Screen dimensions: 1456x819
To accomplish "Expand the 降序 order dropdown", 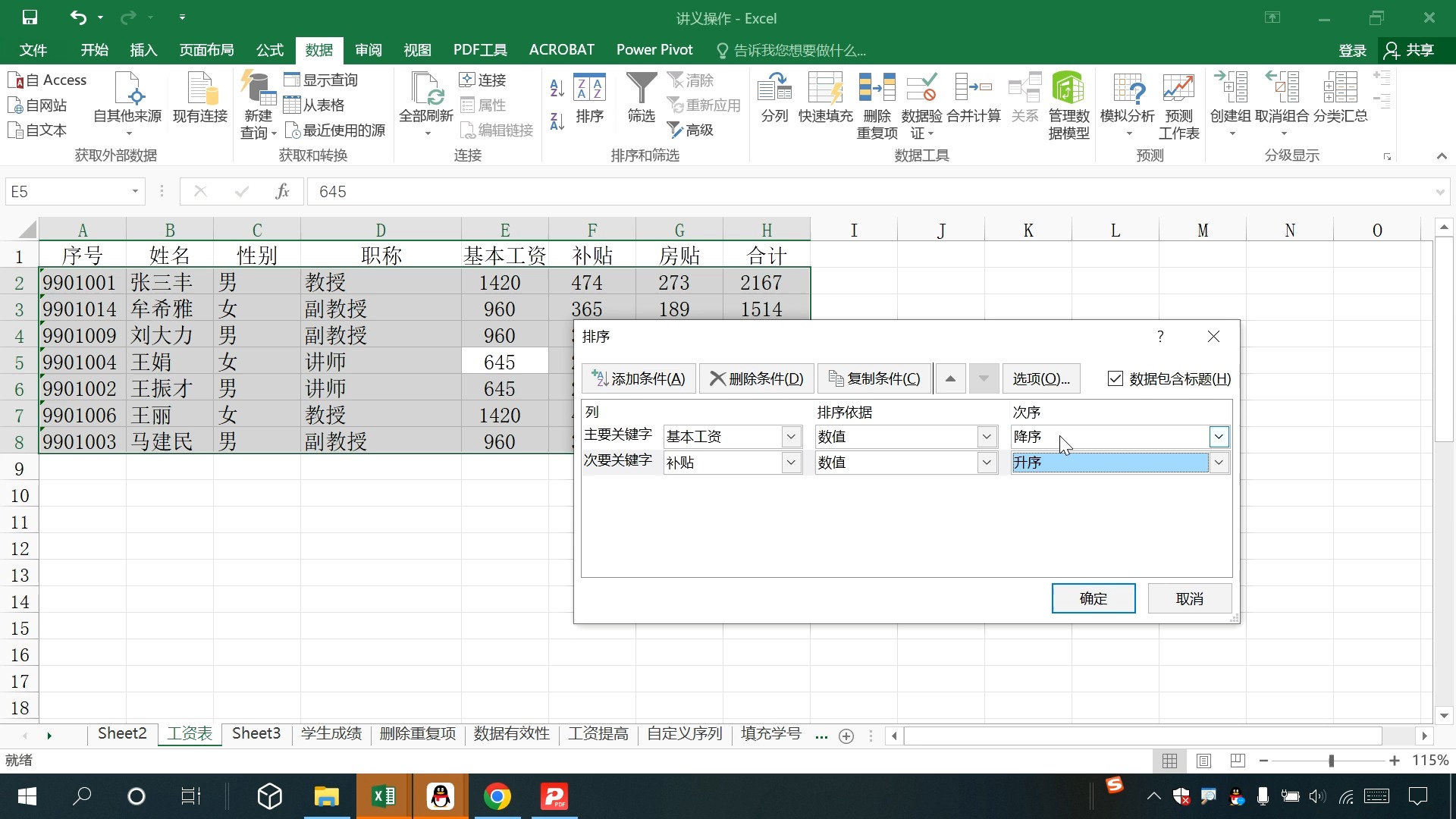I will tap(1218, 436).
